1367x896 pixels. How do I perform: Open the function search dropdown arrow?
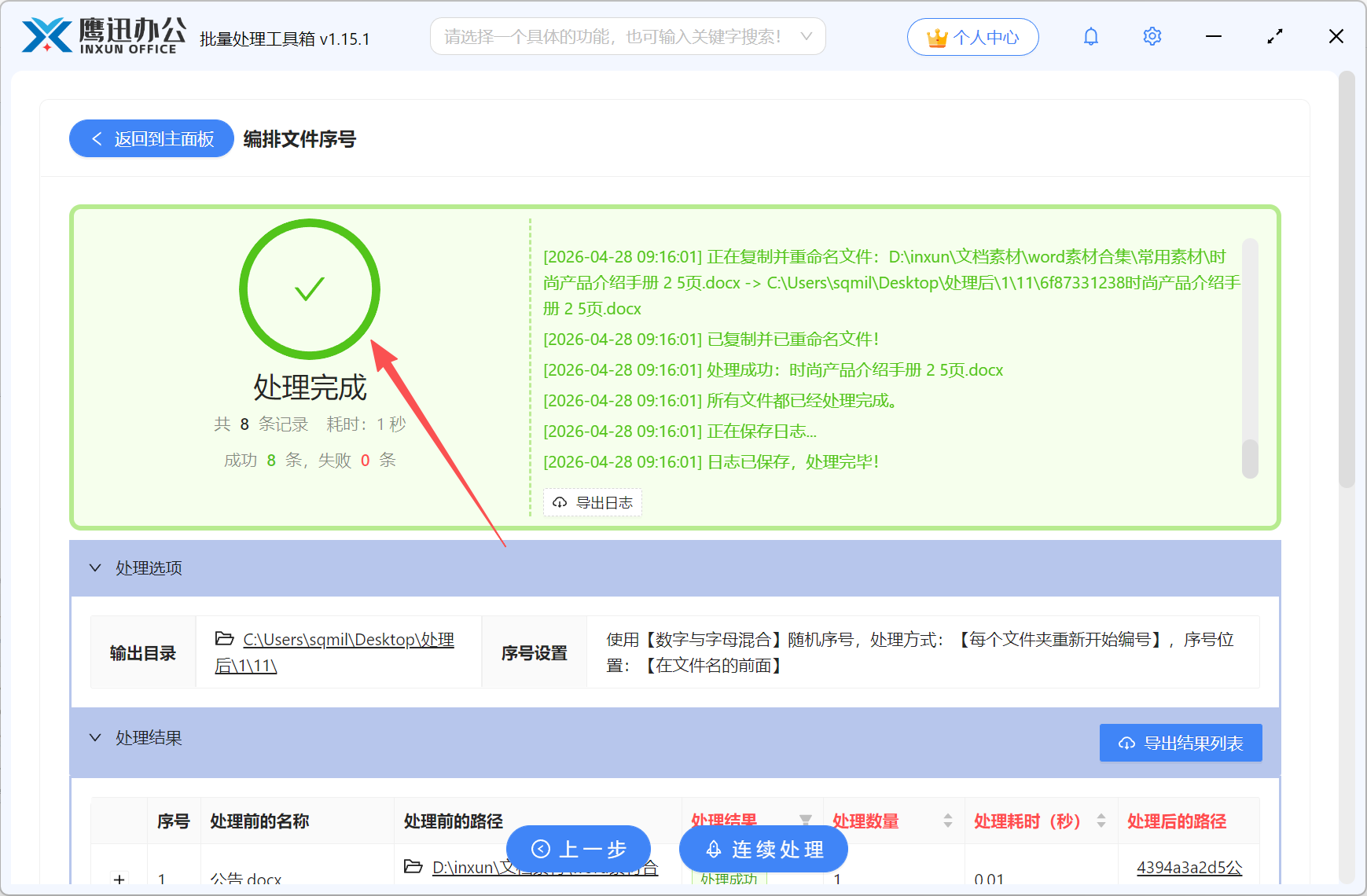pyautogui.click(x=805, y=36)
